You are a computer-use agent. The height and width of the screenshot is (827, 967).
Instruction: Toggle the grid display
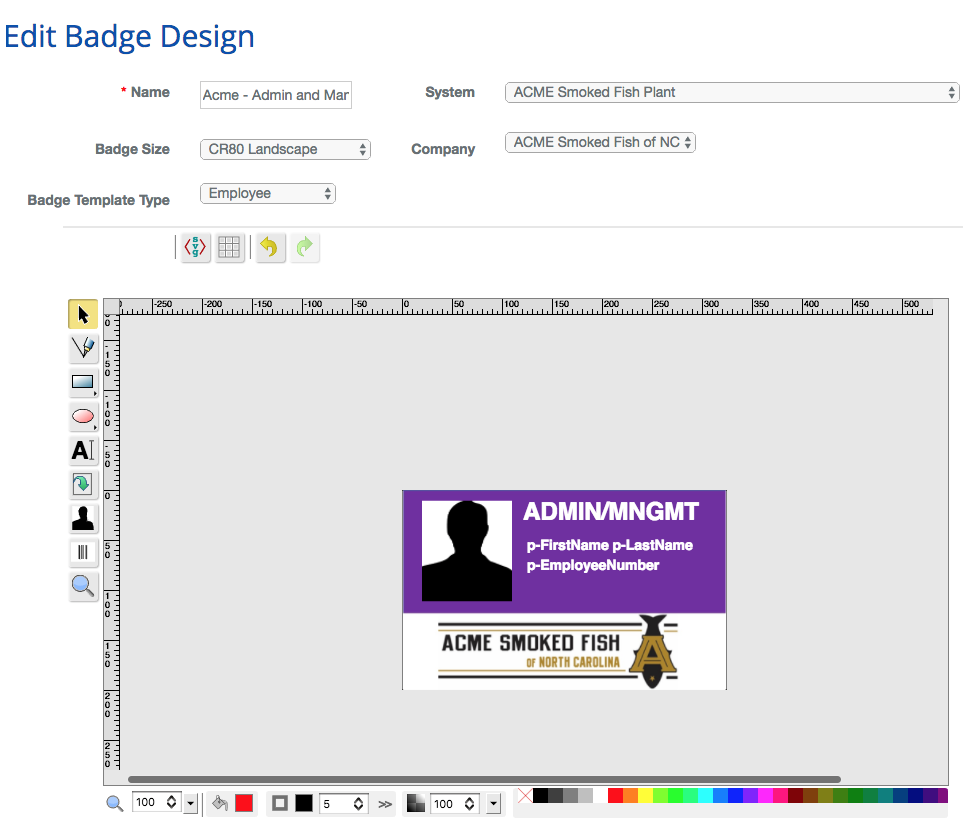pyautogui.click(x=229, y=247)
